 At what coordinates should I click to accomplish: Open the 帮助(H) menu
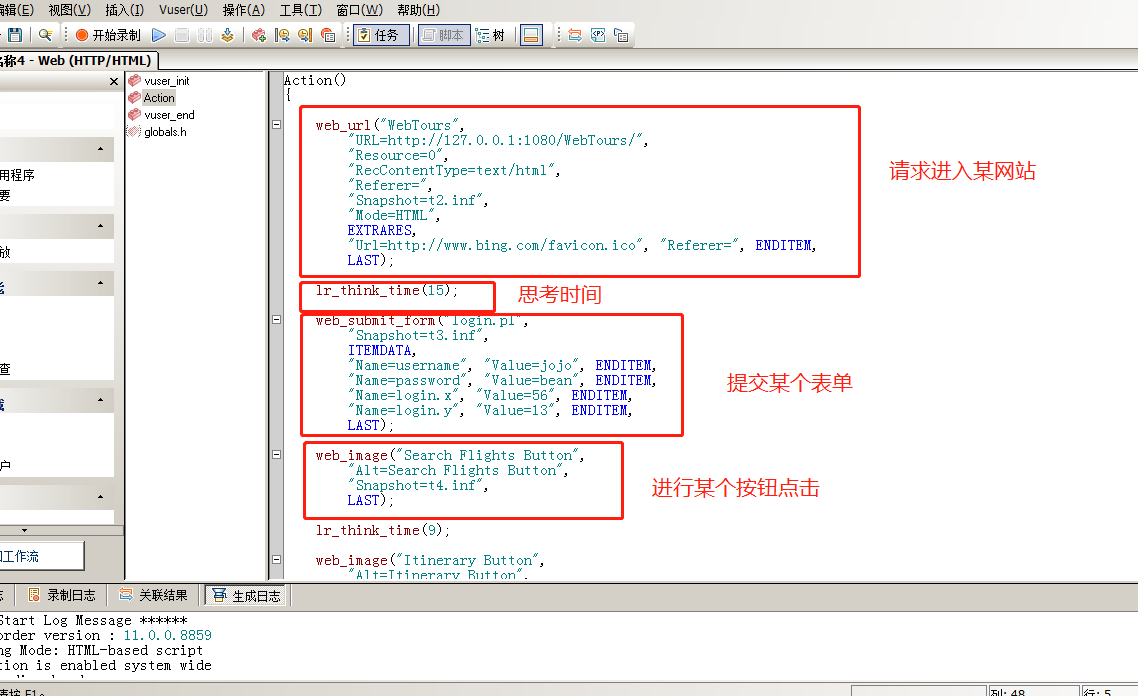pyautogui.click(x=419, y=10)
